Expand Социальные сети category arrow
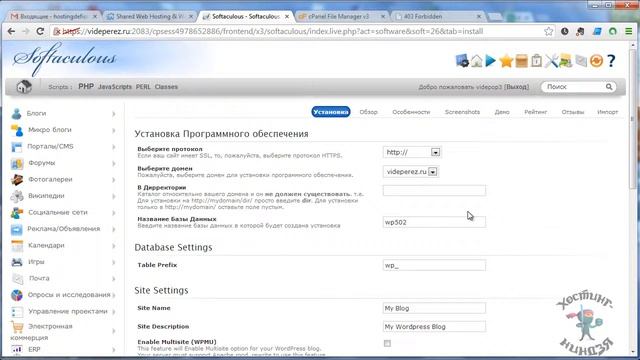The height and width of the screenshot is (360, 640). tap(113, 213)
